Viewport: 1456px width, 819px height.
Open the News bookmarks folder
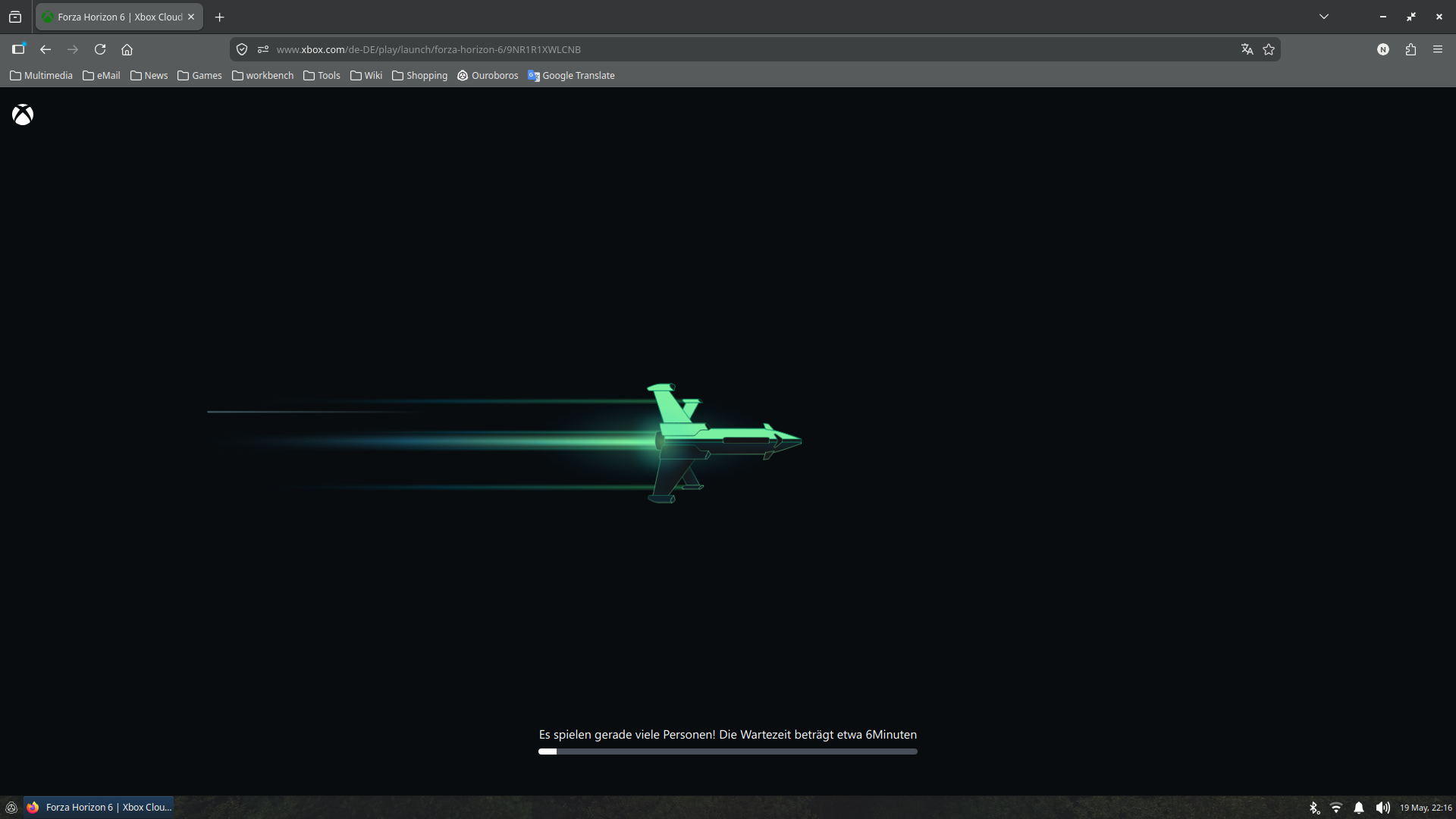coord(149,75)
